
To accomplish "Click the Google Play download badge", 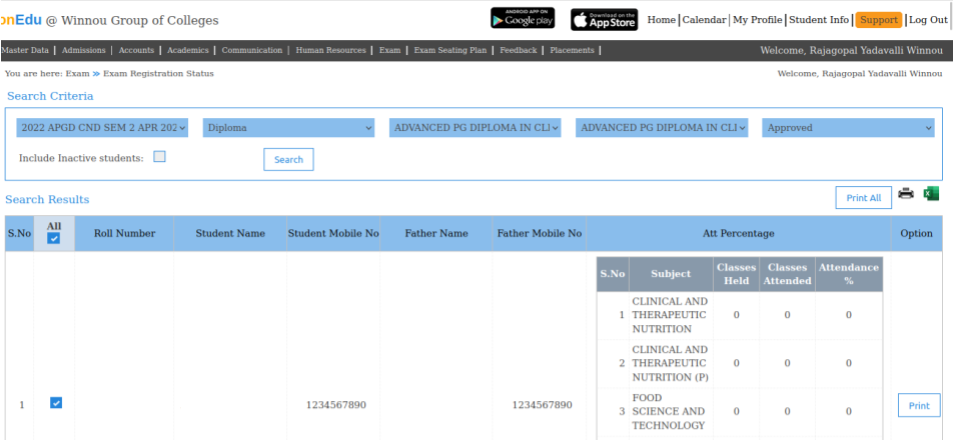I will (x=522, y=19).
